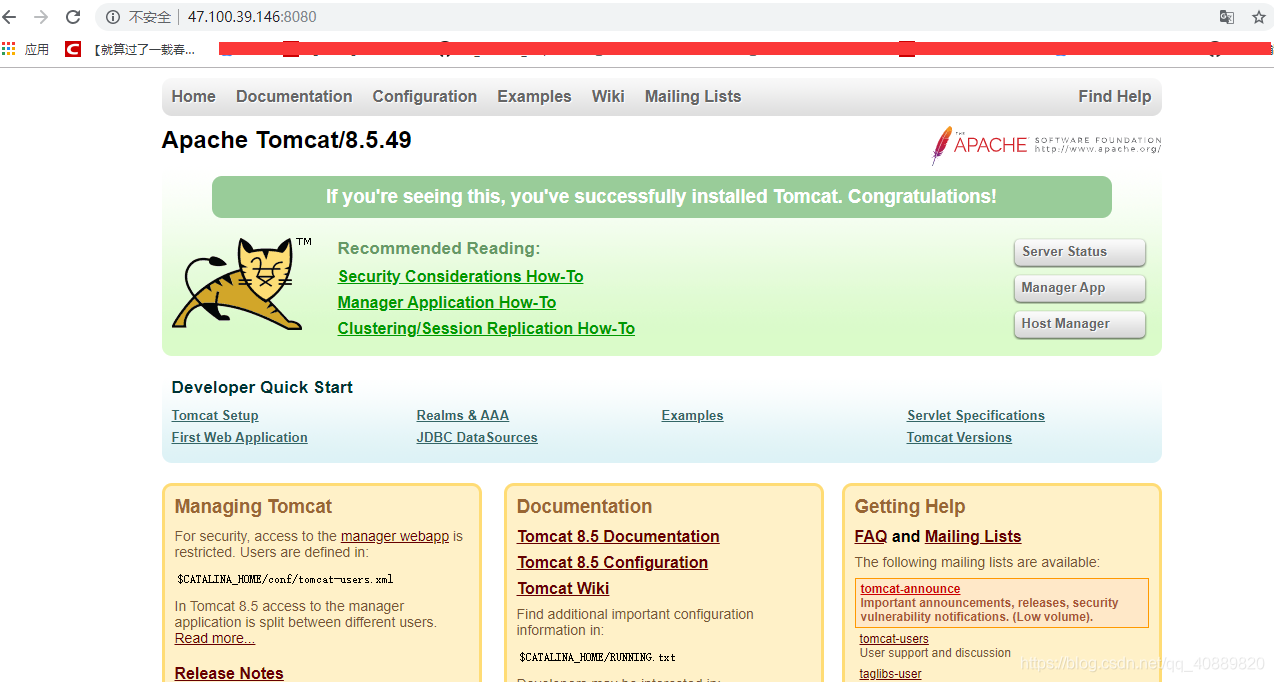Viewport: 1274px width, 682px height.
Task: Open Mailing Lists link in Getting Help
Action: click(973, 536)
